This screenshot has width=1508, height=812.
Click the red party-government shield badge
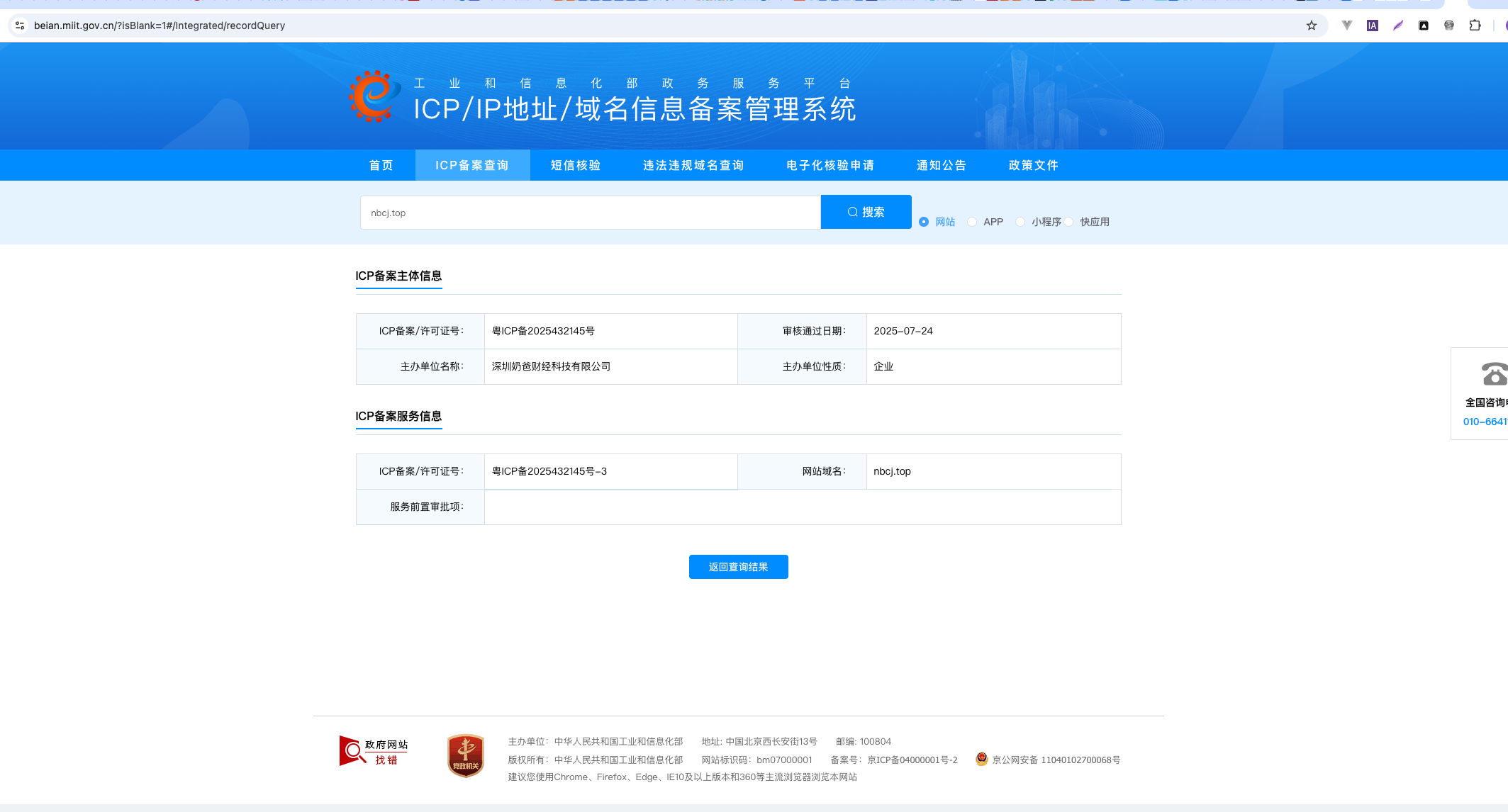point(466,755)
